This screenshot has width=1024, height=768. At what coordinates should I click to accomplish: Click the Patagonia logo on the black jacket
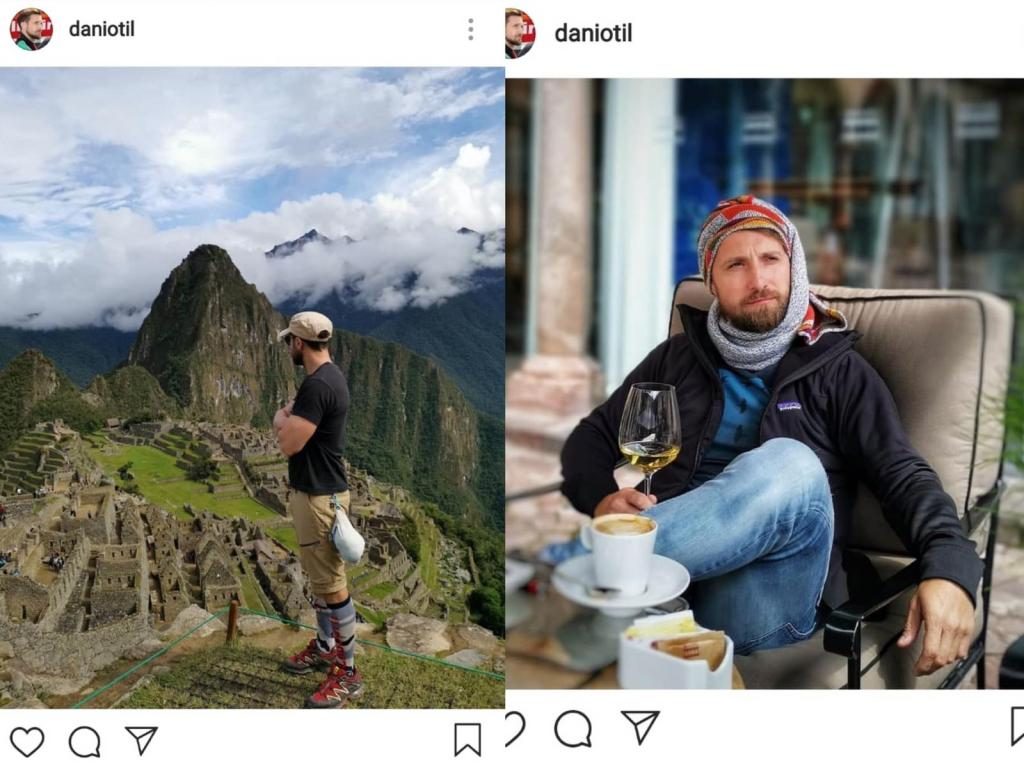789,406
